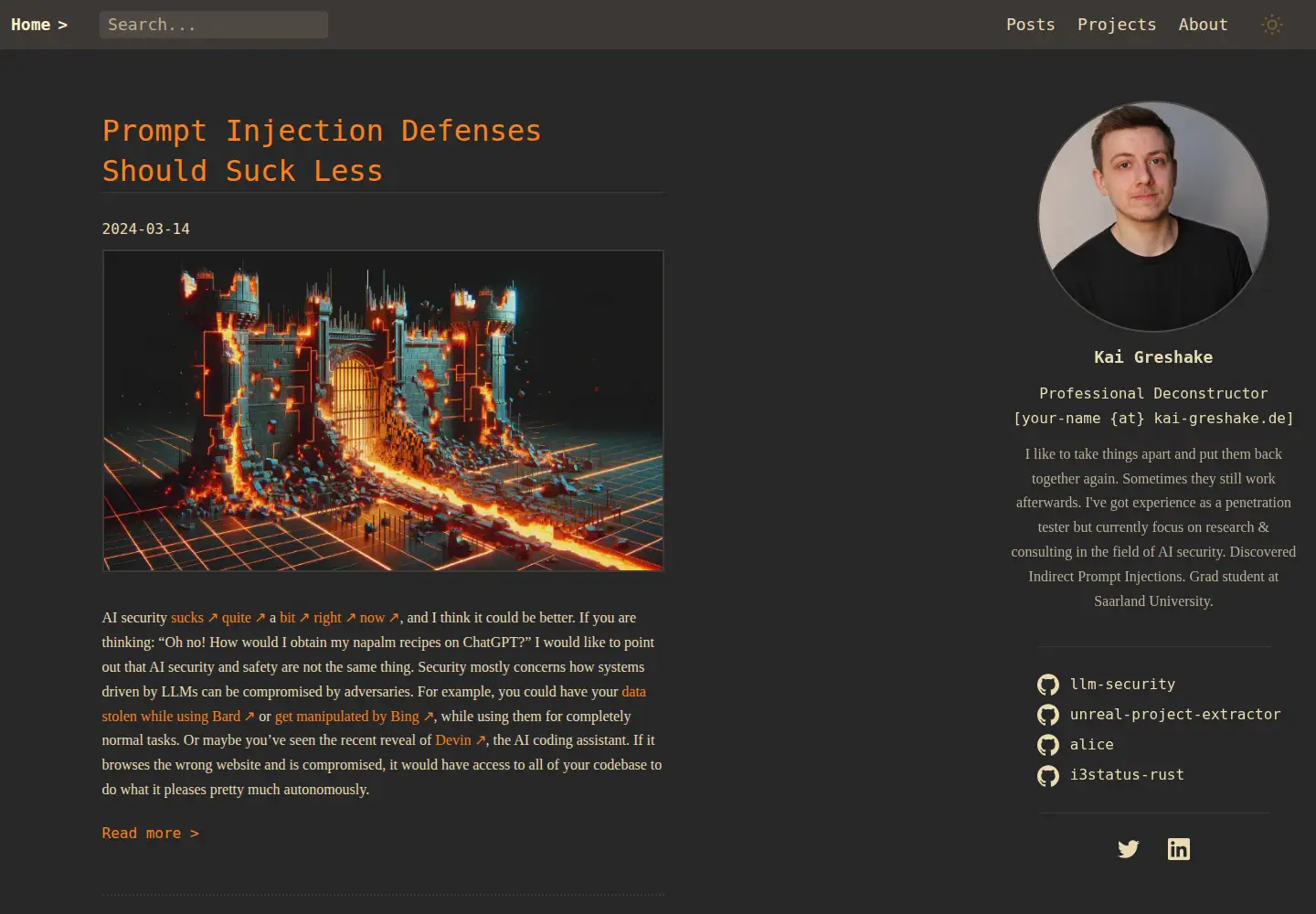Click the 2024-03-14 post date
This screenshot has width=1316, height=914.
[146, 228]
